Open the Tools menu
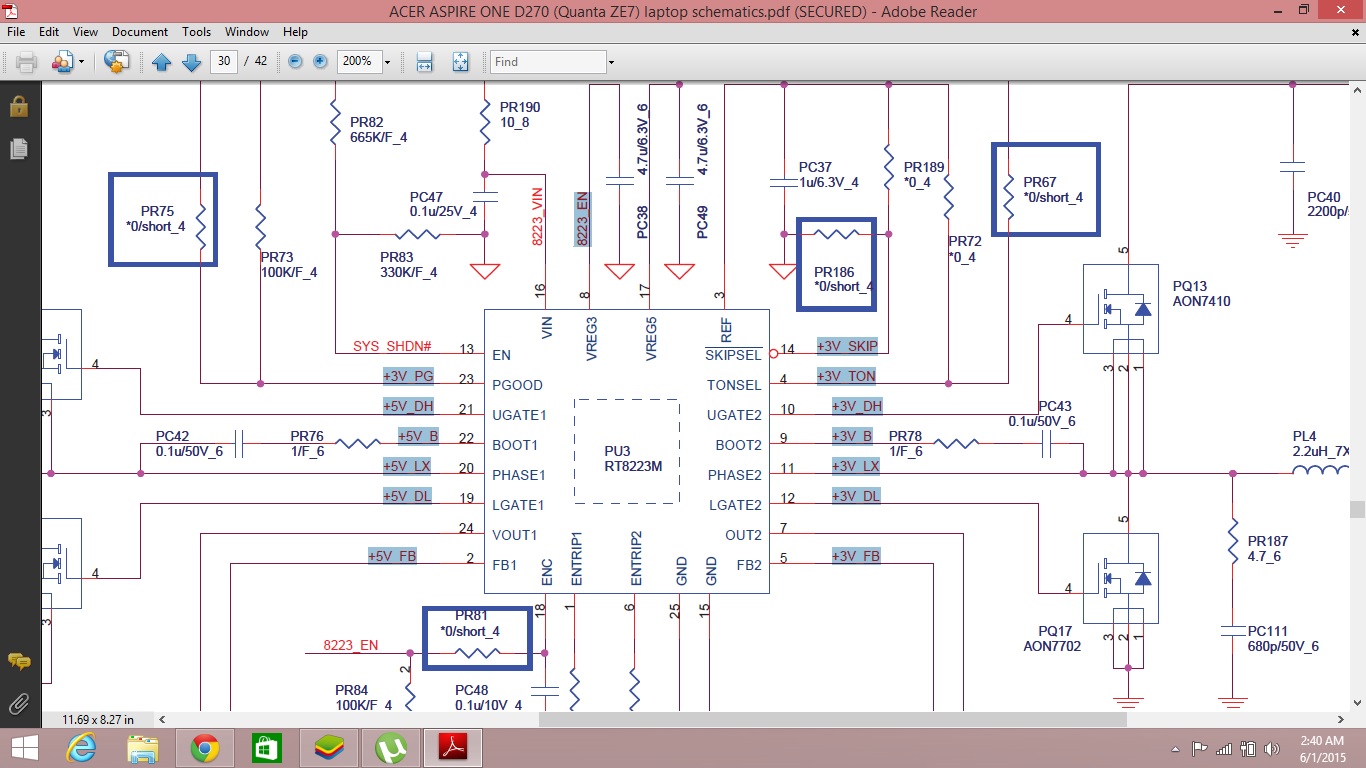 (196, 32)
